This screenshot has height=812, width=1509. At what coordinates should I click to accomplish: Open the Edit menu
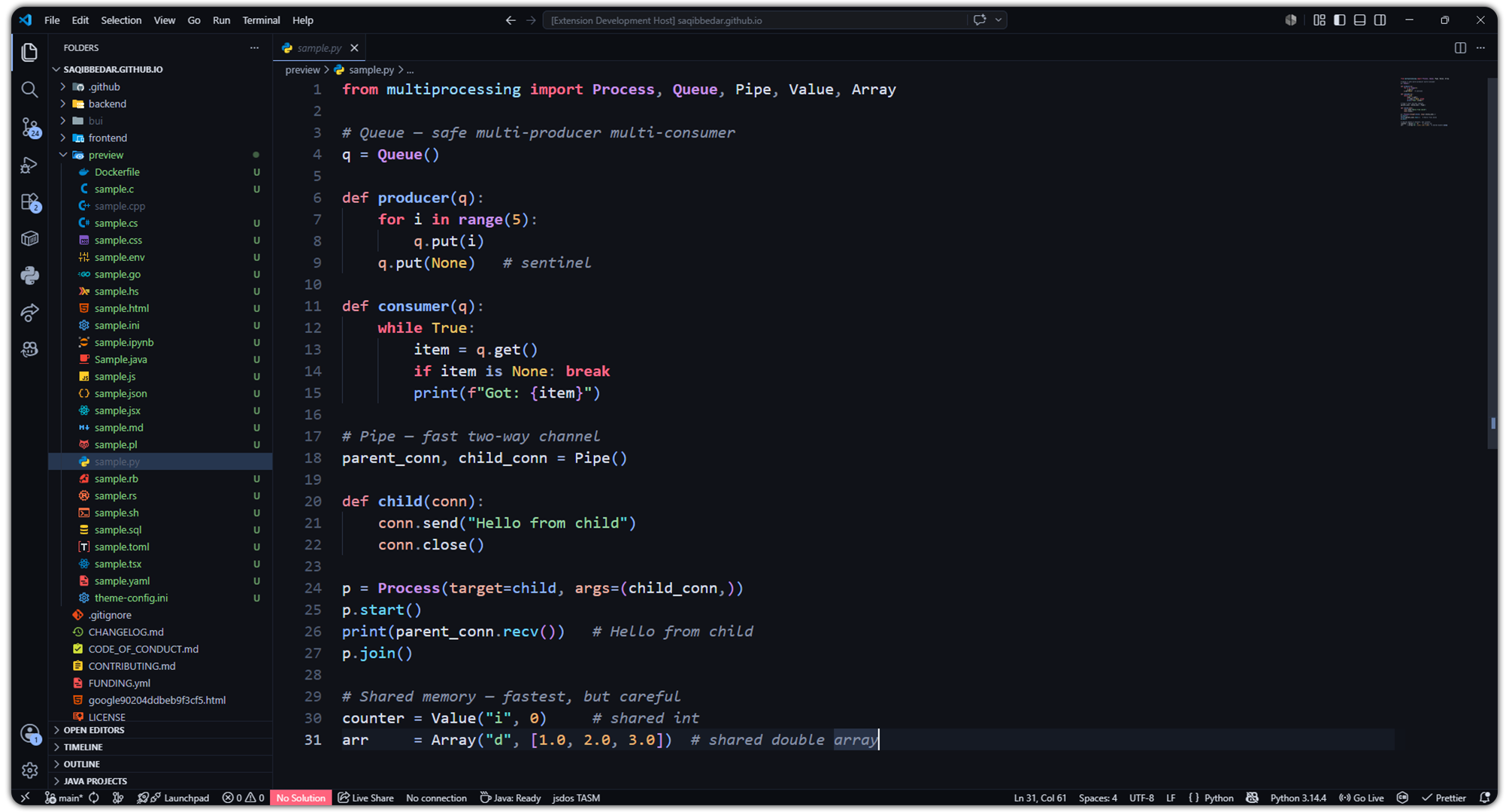(x=80, y=20)
